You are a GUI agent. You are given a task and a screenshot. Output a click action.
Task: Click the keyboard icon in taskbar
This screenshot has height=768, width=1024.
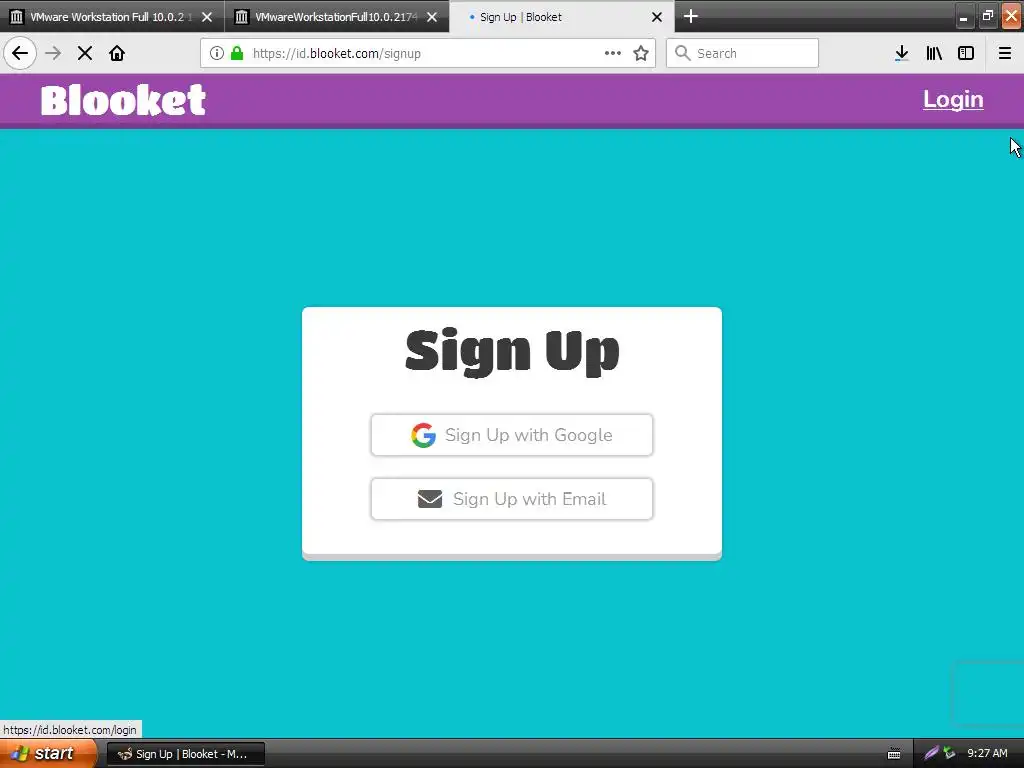coord(894,754)
